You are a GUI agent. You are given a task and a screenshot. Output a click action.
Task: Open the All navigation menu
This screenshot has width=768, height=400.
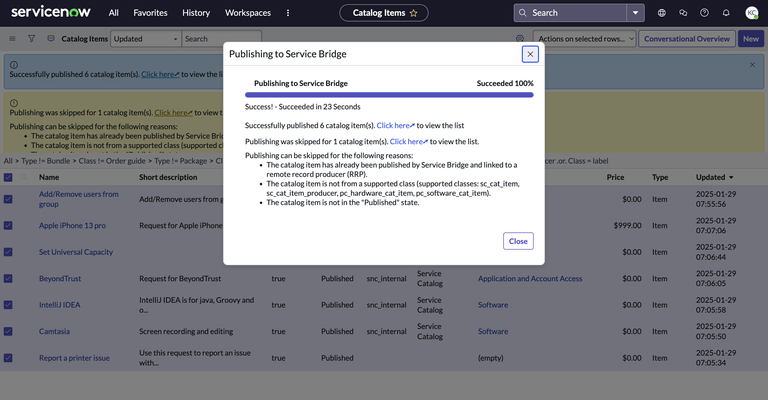pyautogui.click(x=114, y=13)
